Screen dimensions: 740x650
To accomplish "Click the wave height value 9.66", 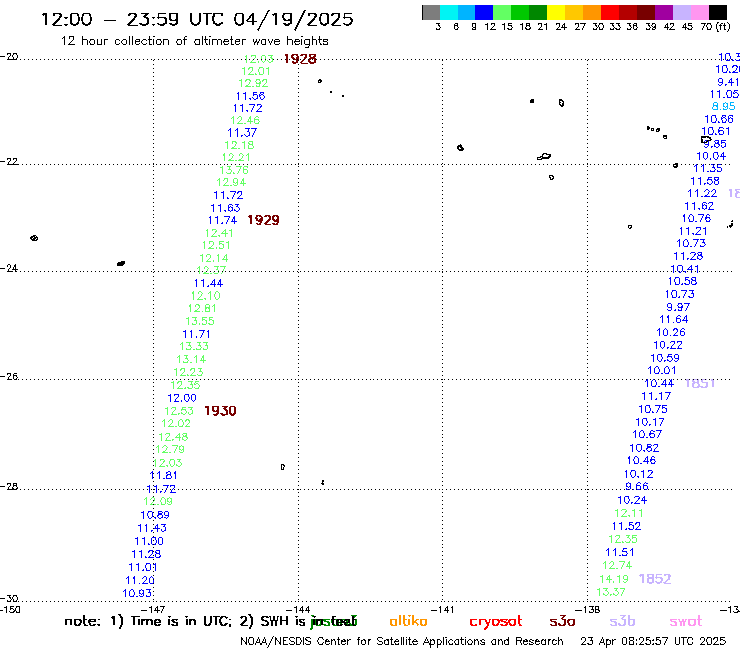I will pyautogui.click(x=637, y=487).
